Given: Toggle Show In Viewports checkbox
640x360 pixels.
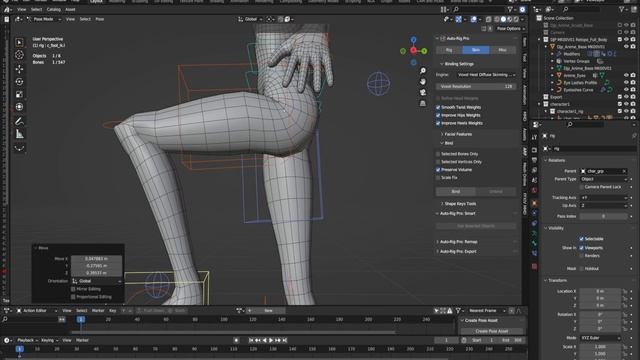Looking at the screenshot, I should tap(582, 248).
